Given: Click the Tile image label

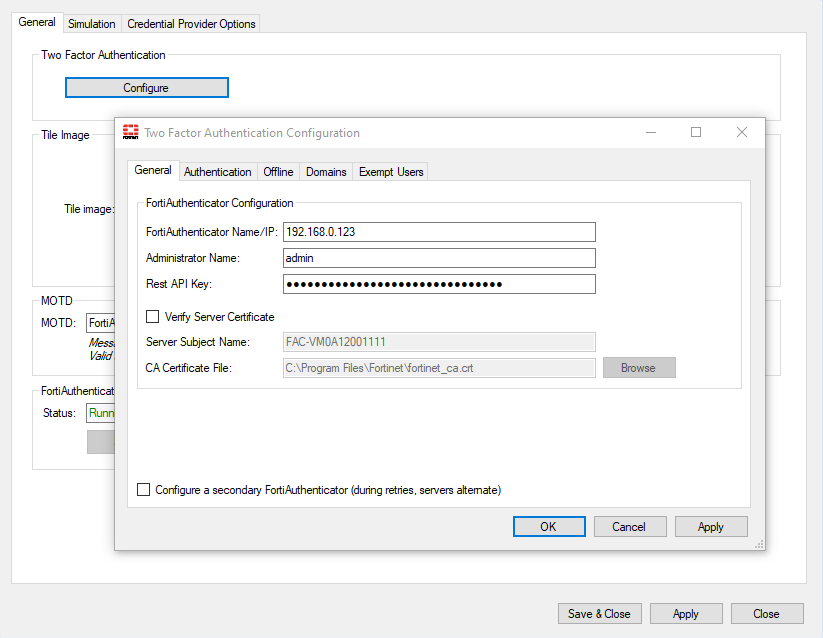Looking at the screenshot, I should pos(89,209).
